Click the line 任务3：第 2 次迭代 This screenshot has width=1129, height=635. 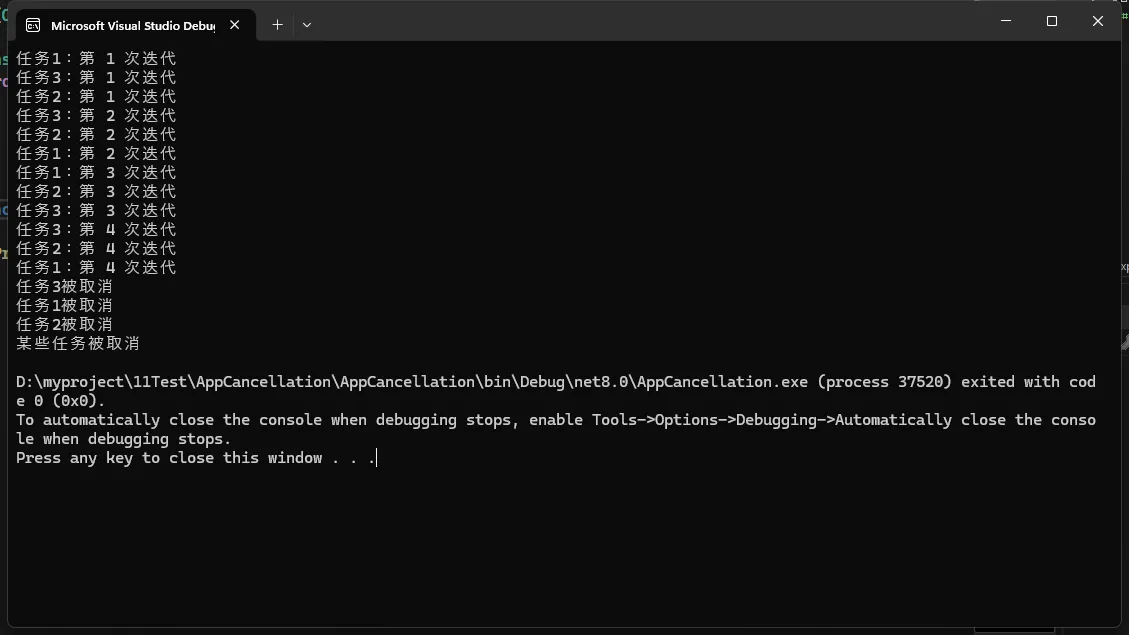point(96,115)
